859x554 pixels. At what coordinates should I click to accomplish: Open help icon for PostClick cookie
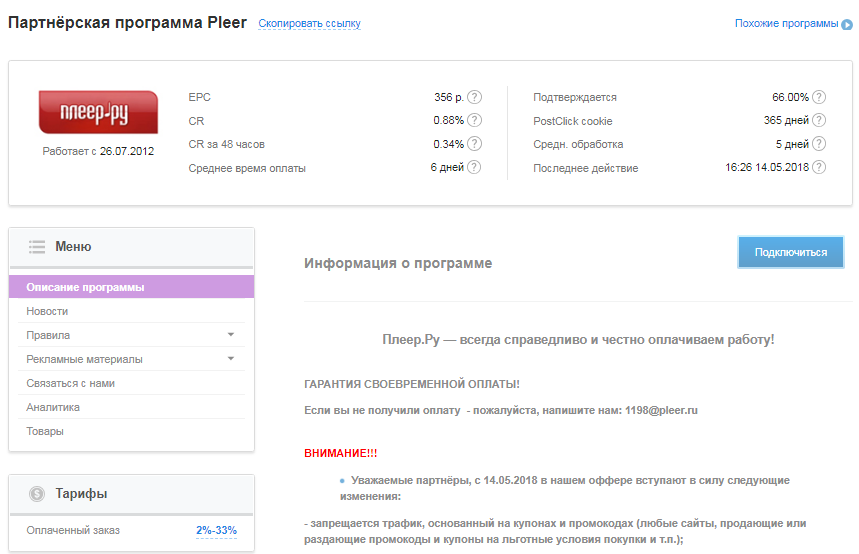click(818, 120)
